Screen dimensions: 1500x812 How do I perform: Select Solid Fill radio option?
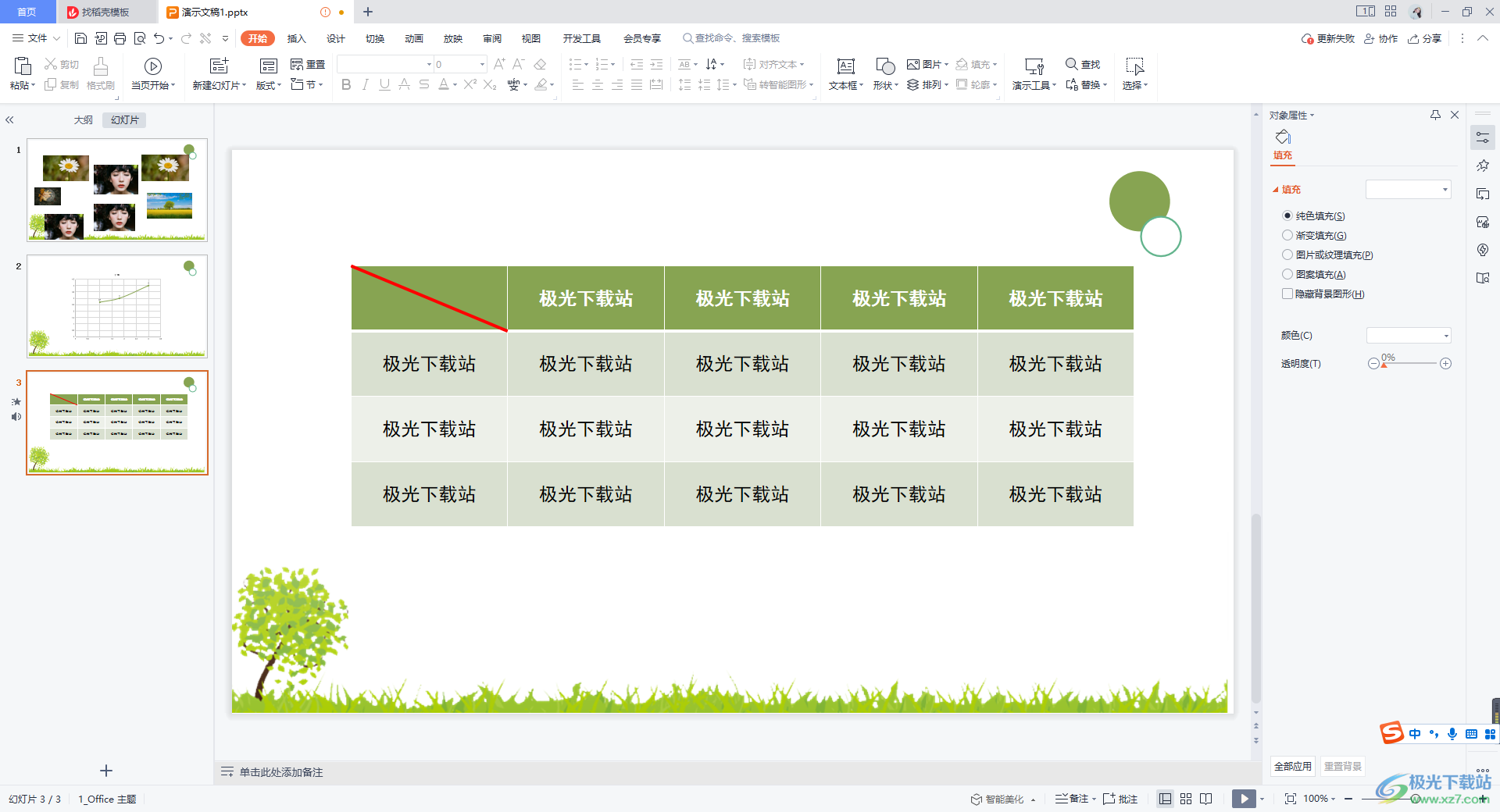tap(1287, 215)
